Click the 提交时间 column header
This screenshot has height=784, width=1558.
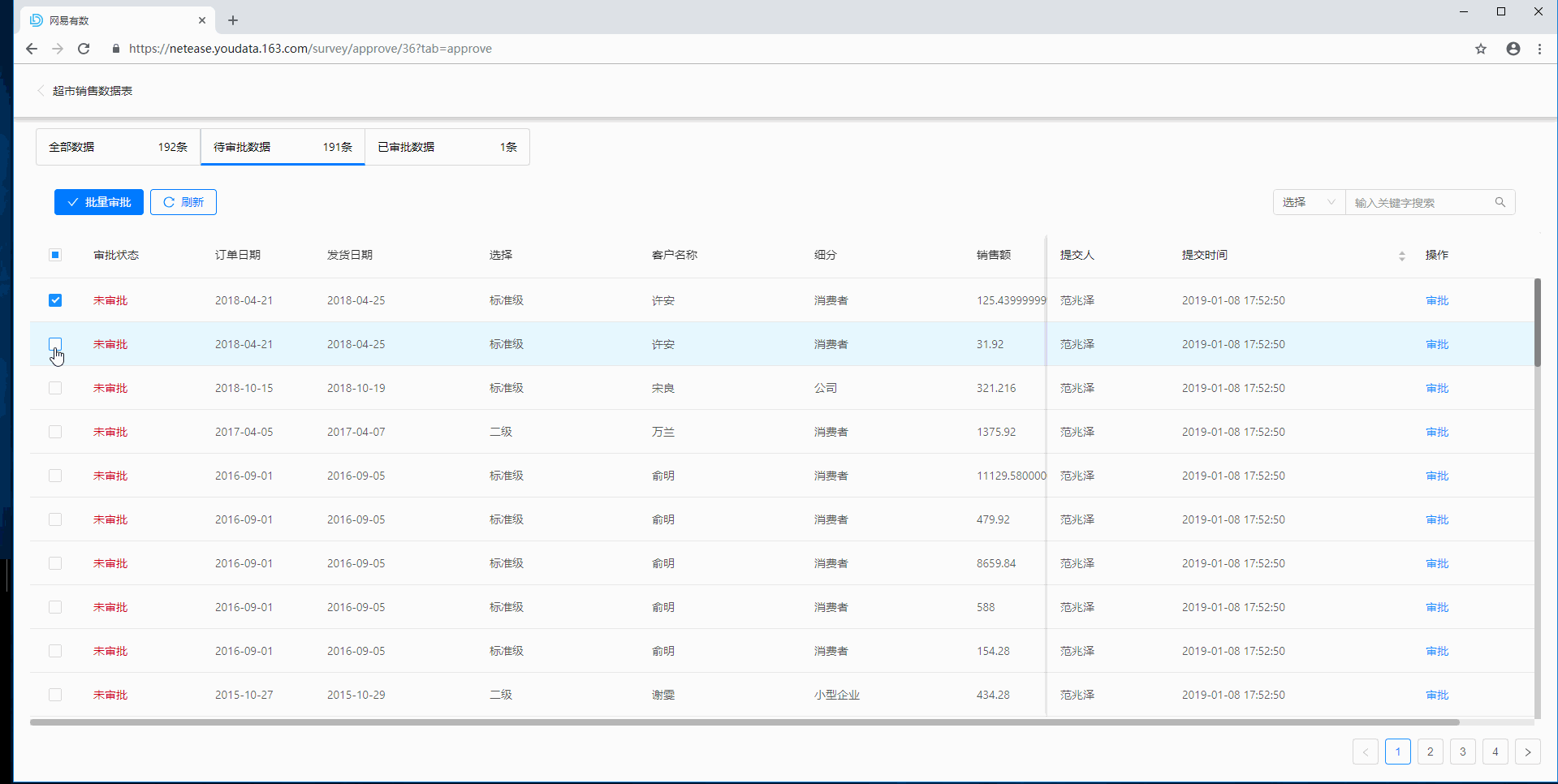(x=1205, y=255)
